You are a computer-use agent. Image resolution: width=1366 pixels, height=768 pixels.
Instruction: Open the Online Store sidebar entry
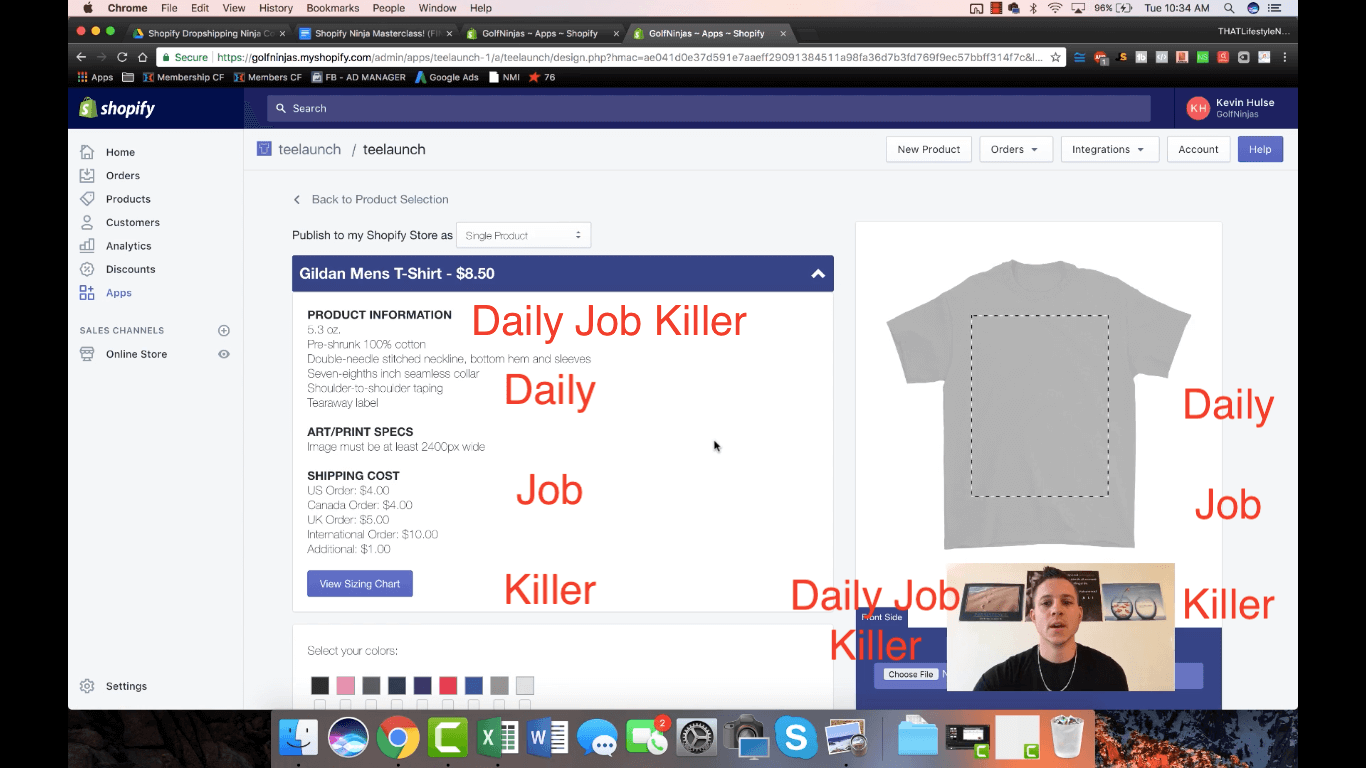click(136, 354)
